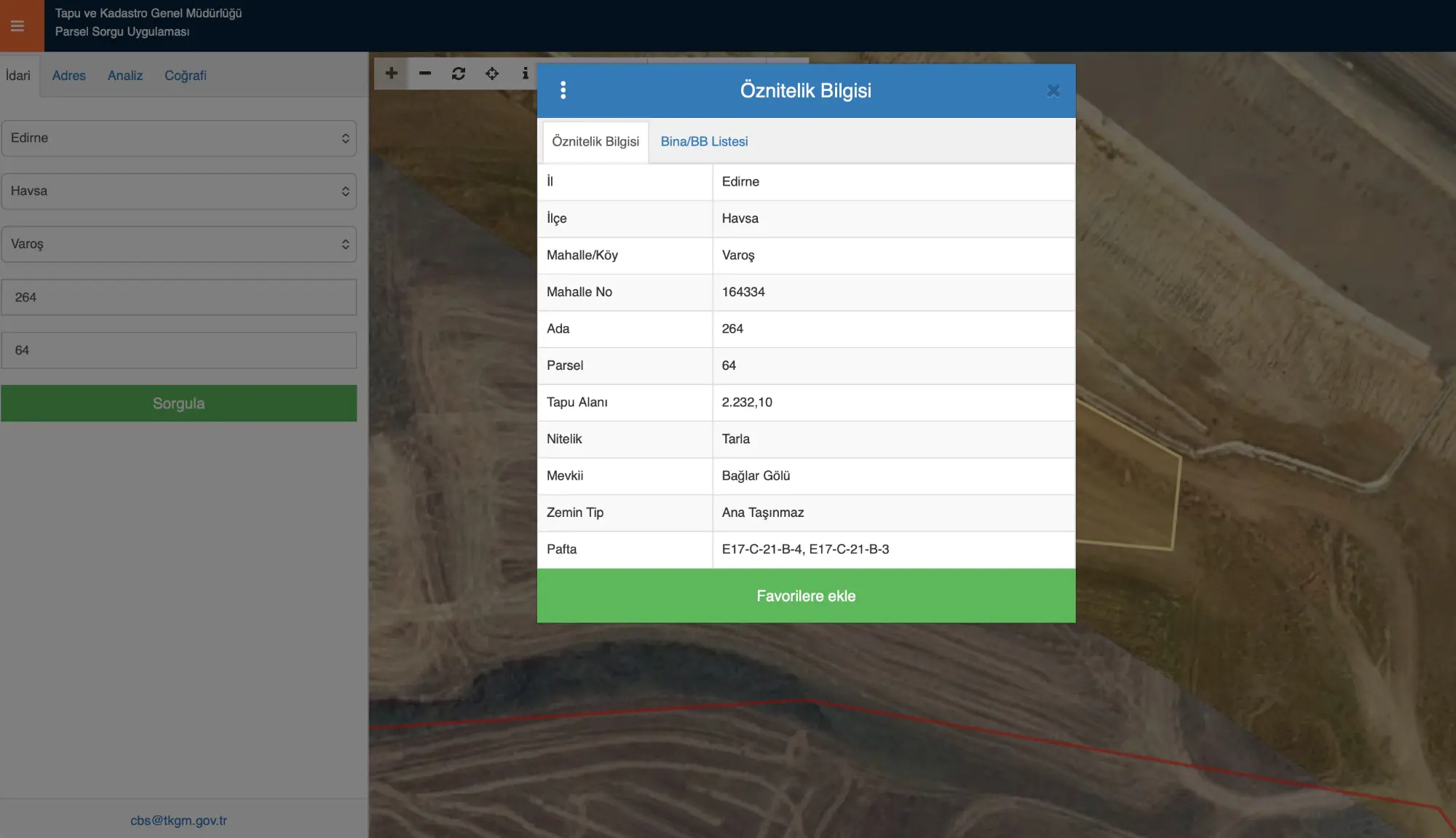The width and height of the screenshot is (1456, 838).
Task: Open the Havsa district dropdown
Action: pyautogui.click(x=179, y=191)
